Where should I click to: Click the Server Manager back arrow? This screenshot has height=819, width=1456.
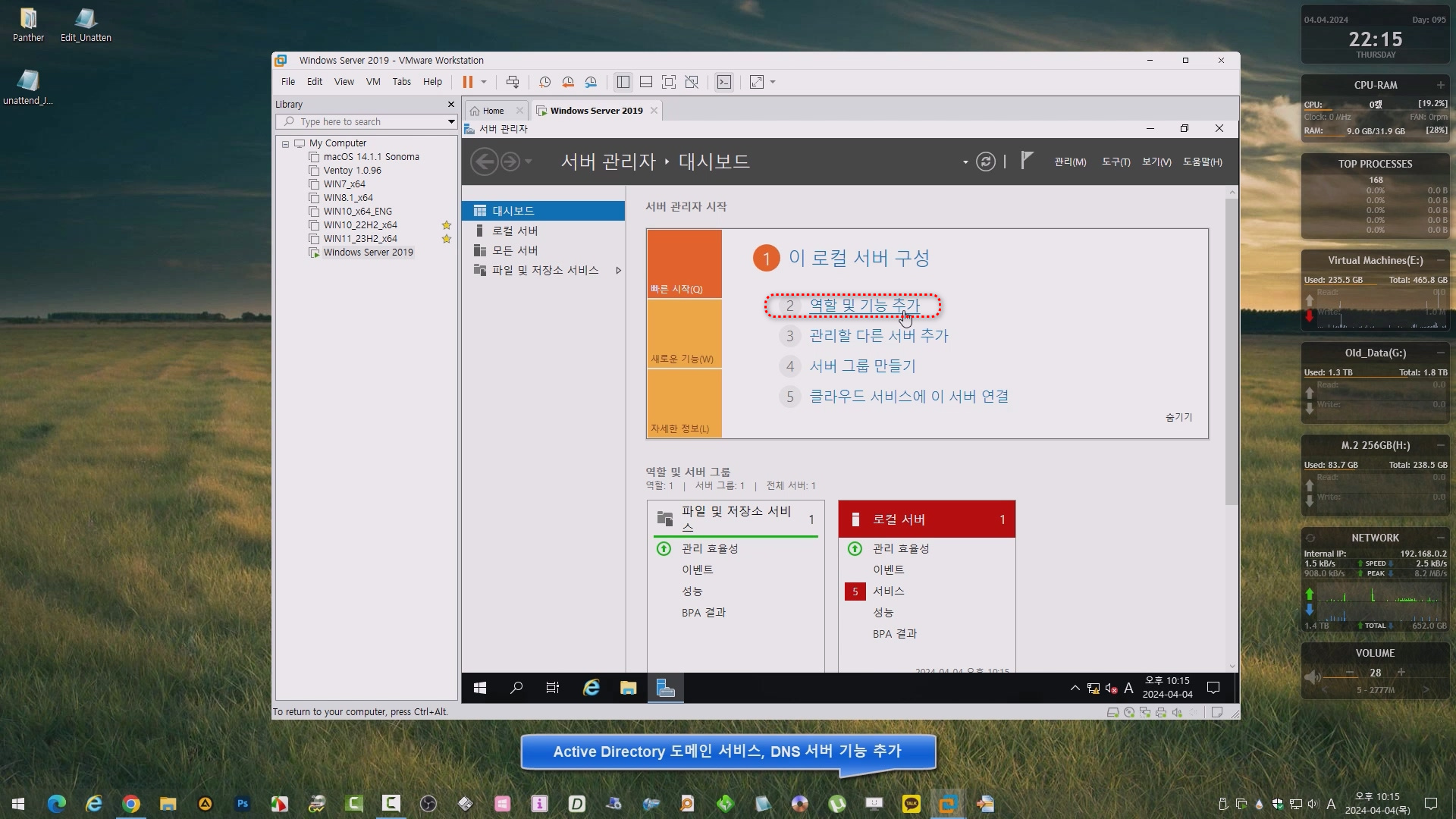[485, 162]
